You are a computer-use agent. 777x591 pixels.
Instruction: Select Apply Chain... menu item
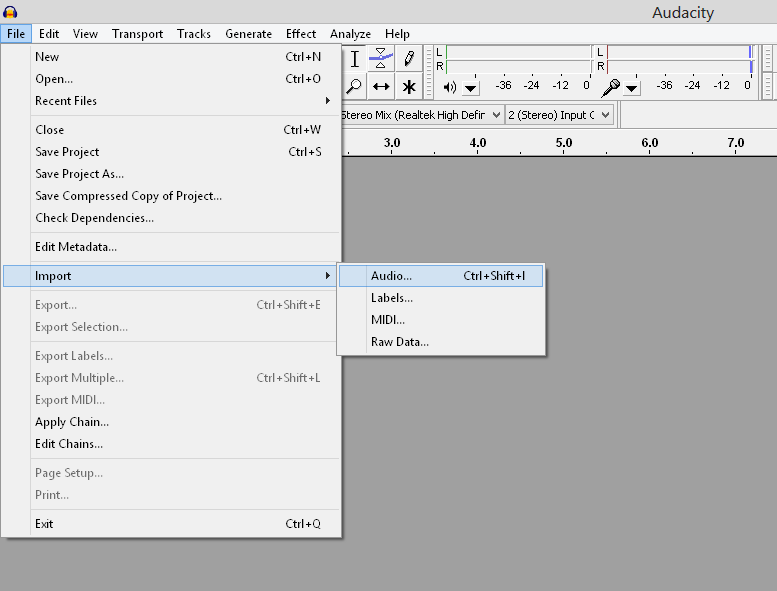pyautogui.click(x=171, y=422)
